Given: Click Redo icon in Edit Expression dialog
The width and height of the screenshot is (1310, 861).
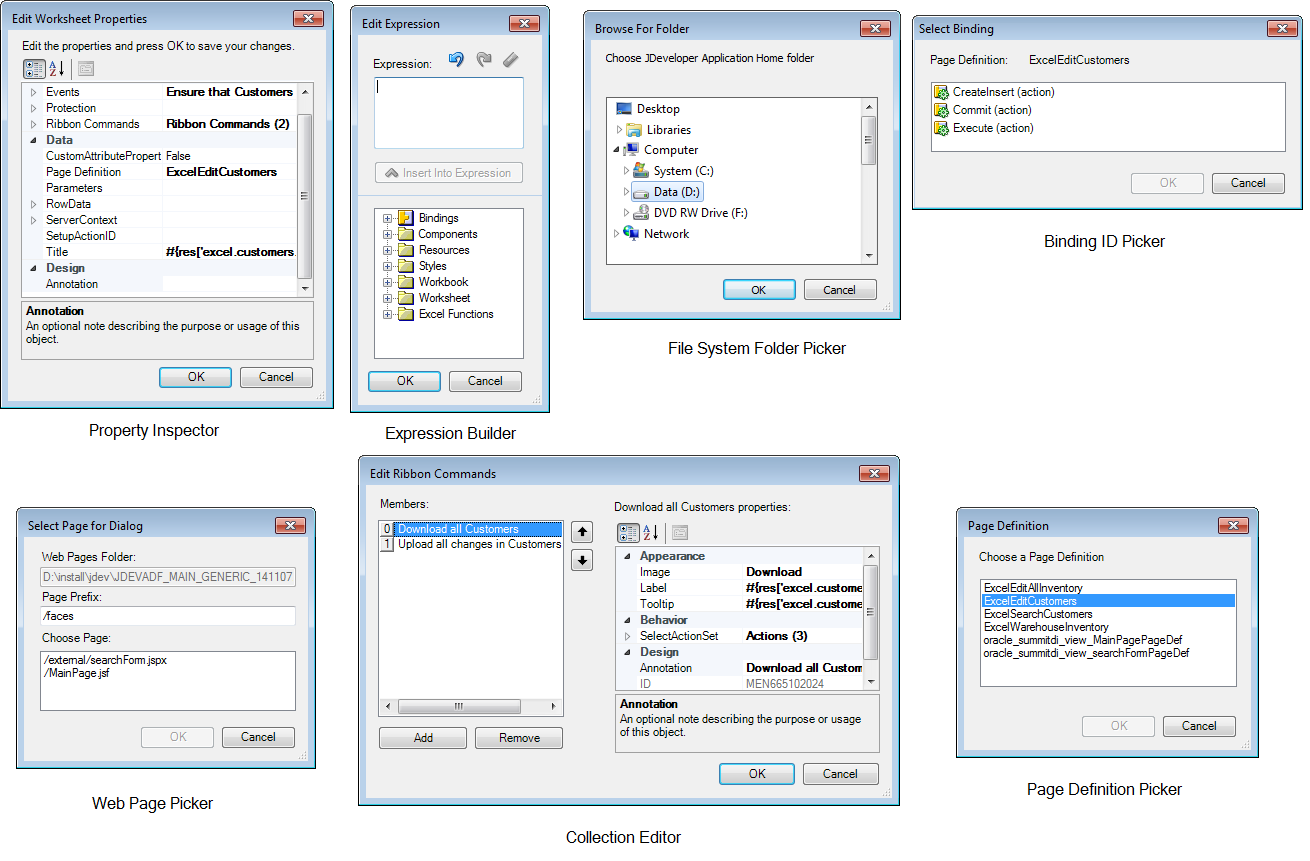Looking at the screenshot, I should click(484, 61).
